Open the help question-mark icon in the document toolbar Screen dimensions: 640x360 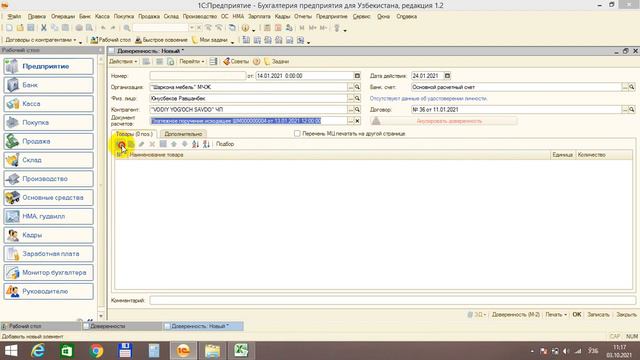[256, 62]
